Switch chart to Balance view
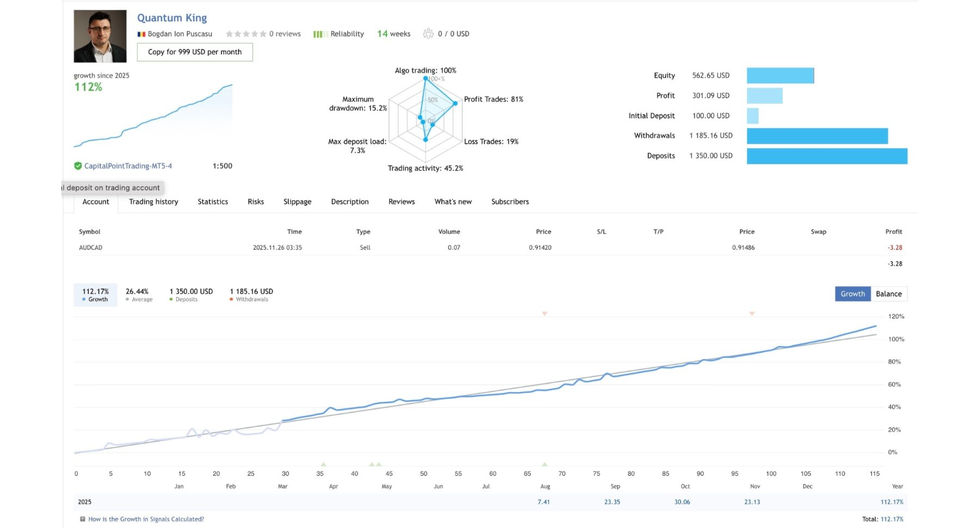This screenshot has width=979, height=528. tap(888, 294)
